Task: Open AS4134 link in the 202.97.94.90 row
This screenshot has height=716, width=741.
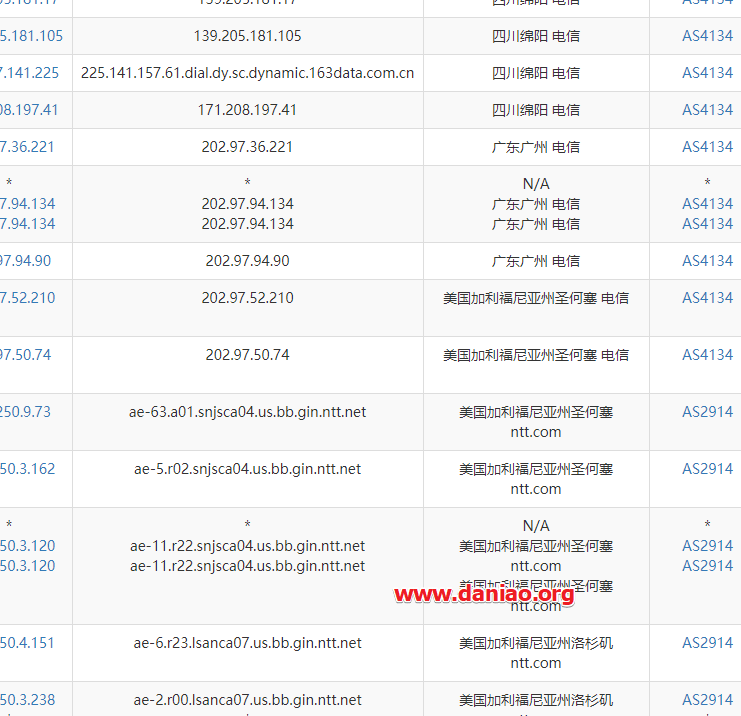Action: (x=707, y=261)
